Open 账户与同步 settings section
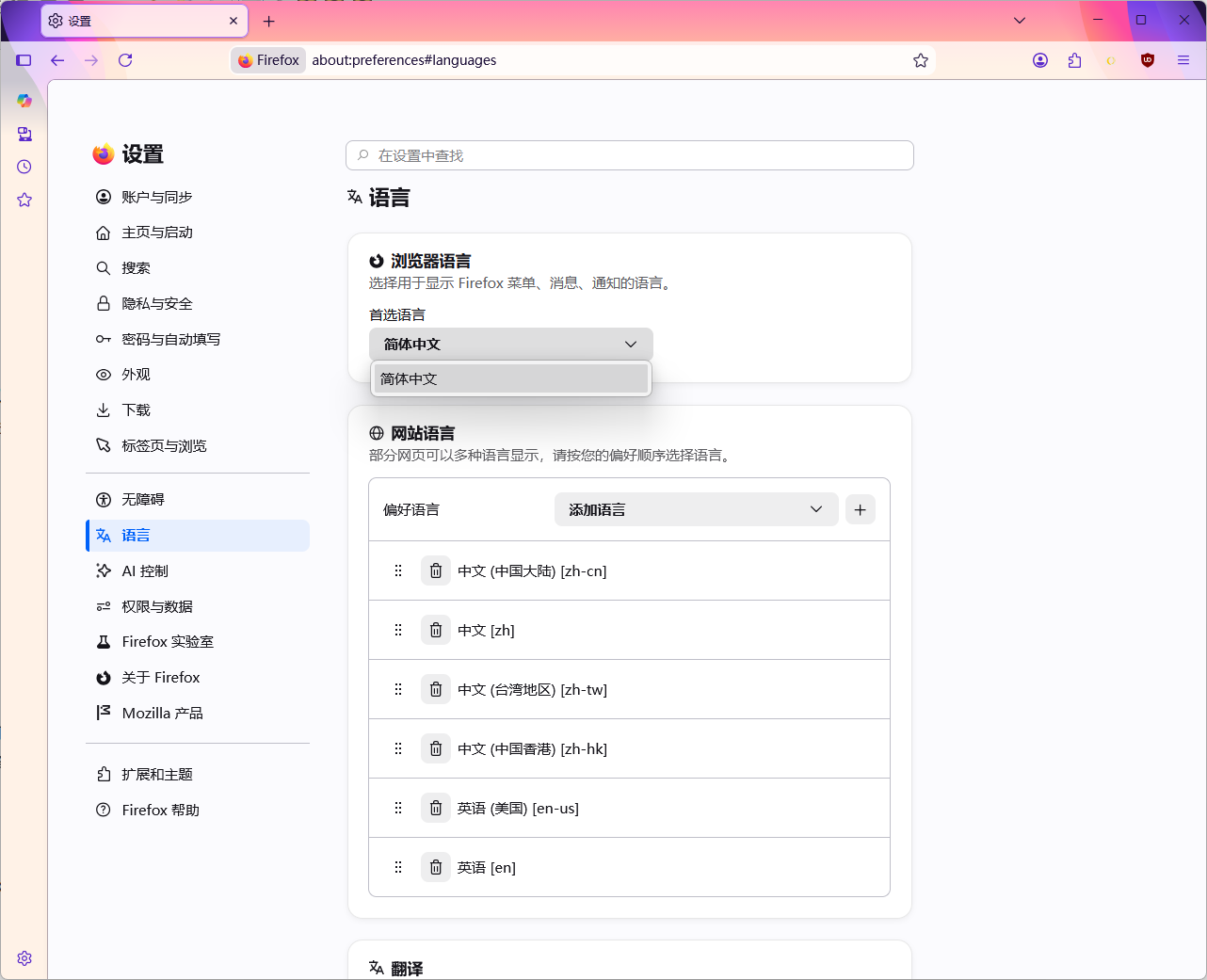This screenshot has width=1207, height=980. pyautogui.click(x=198, y=197)
